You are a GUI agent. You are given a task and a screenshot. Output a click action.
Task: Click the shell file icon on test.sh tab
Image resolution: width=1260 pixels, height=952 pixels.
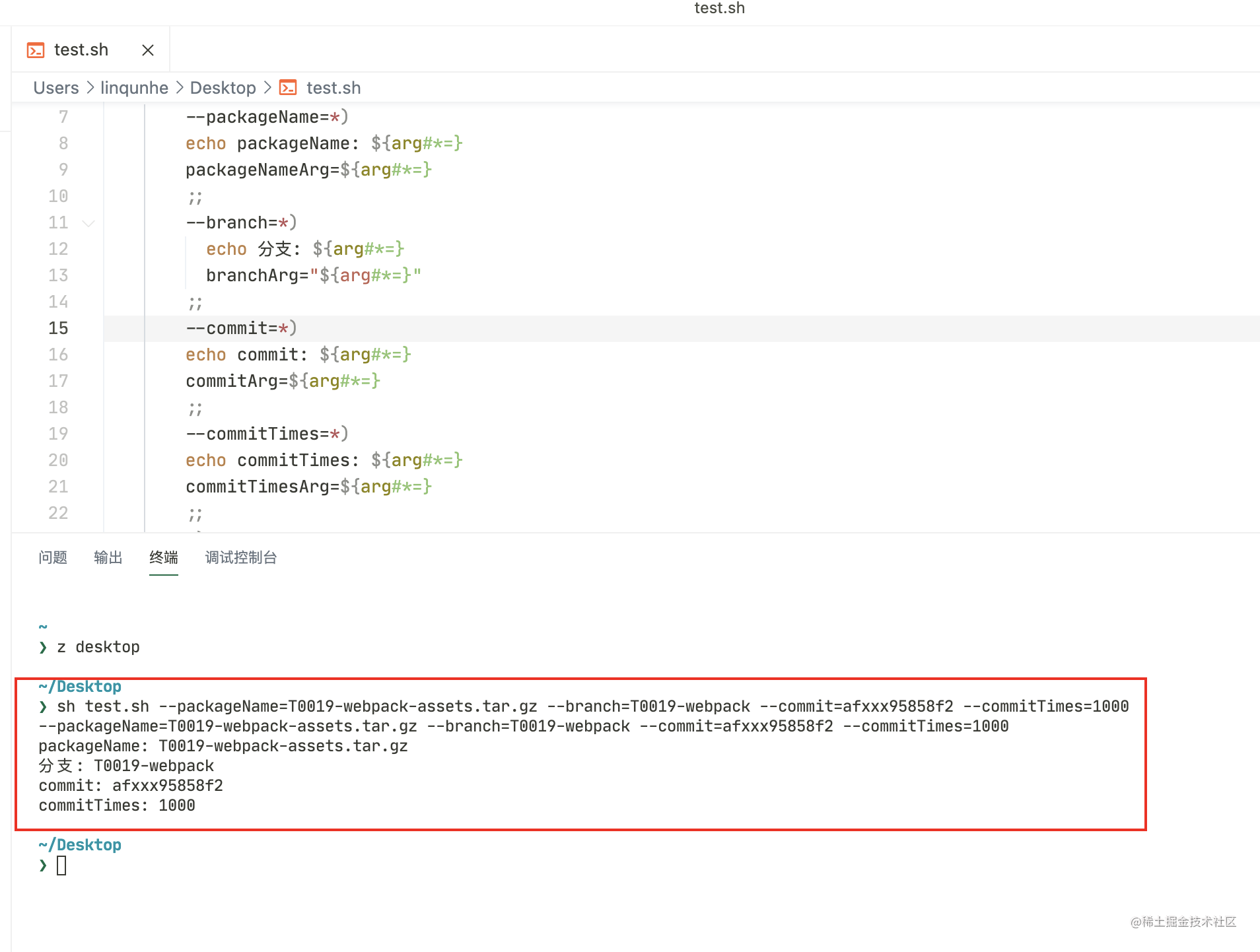36,50
